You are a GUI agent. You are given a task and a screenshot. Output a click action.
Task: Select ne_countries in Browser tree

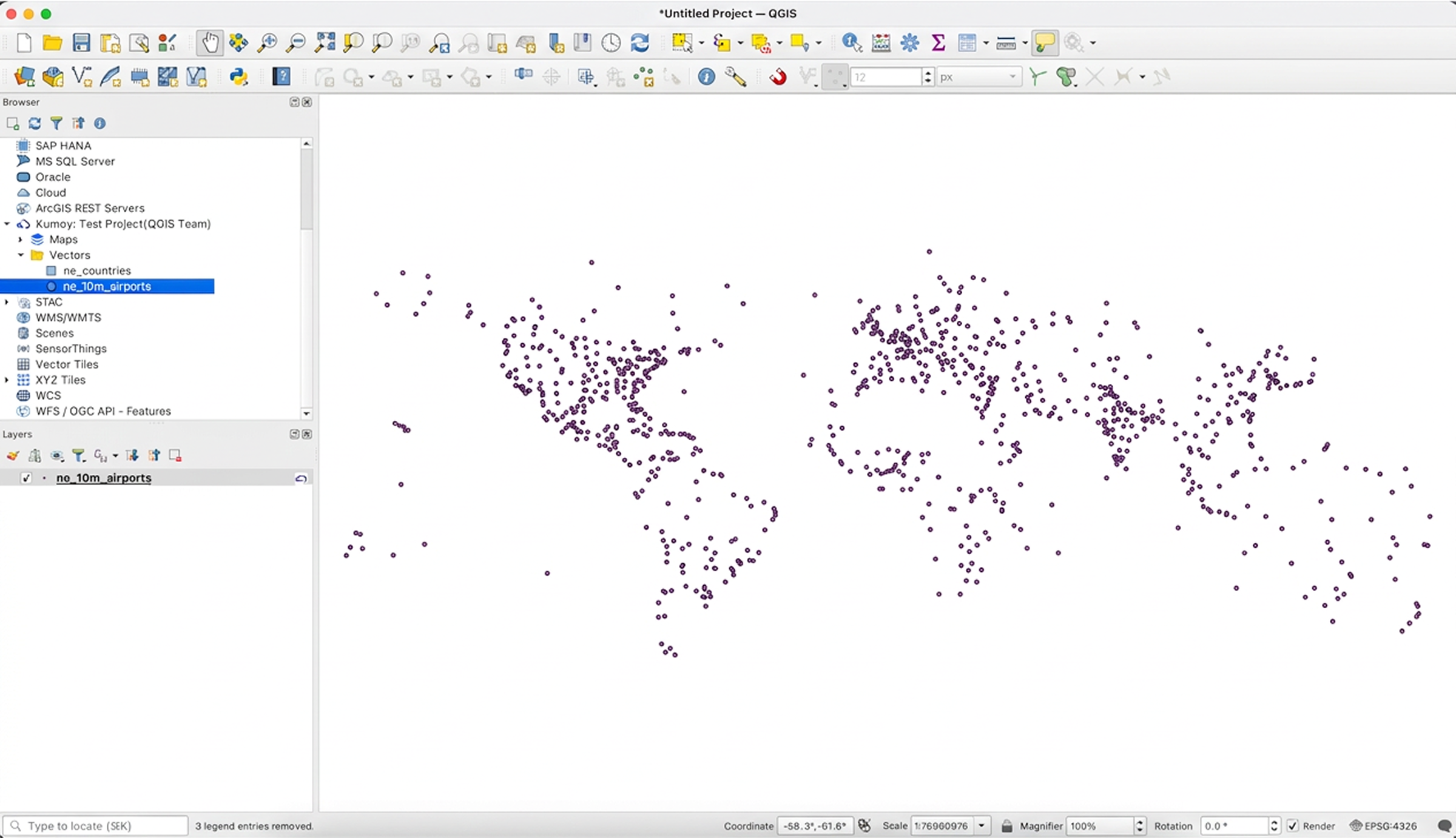(97, 271)
